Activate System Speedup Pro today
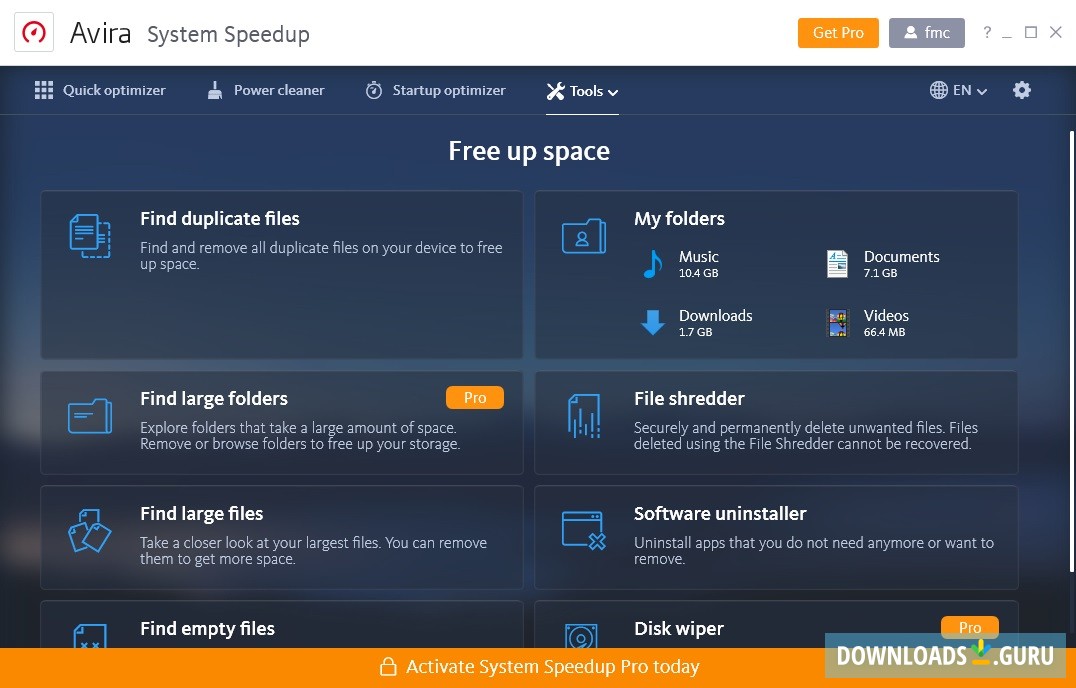 538,666
